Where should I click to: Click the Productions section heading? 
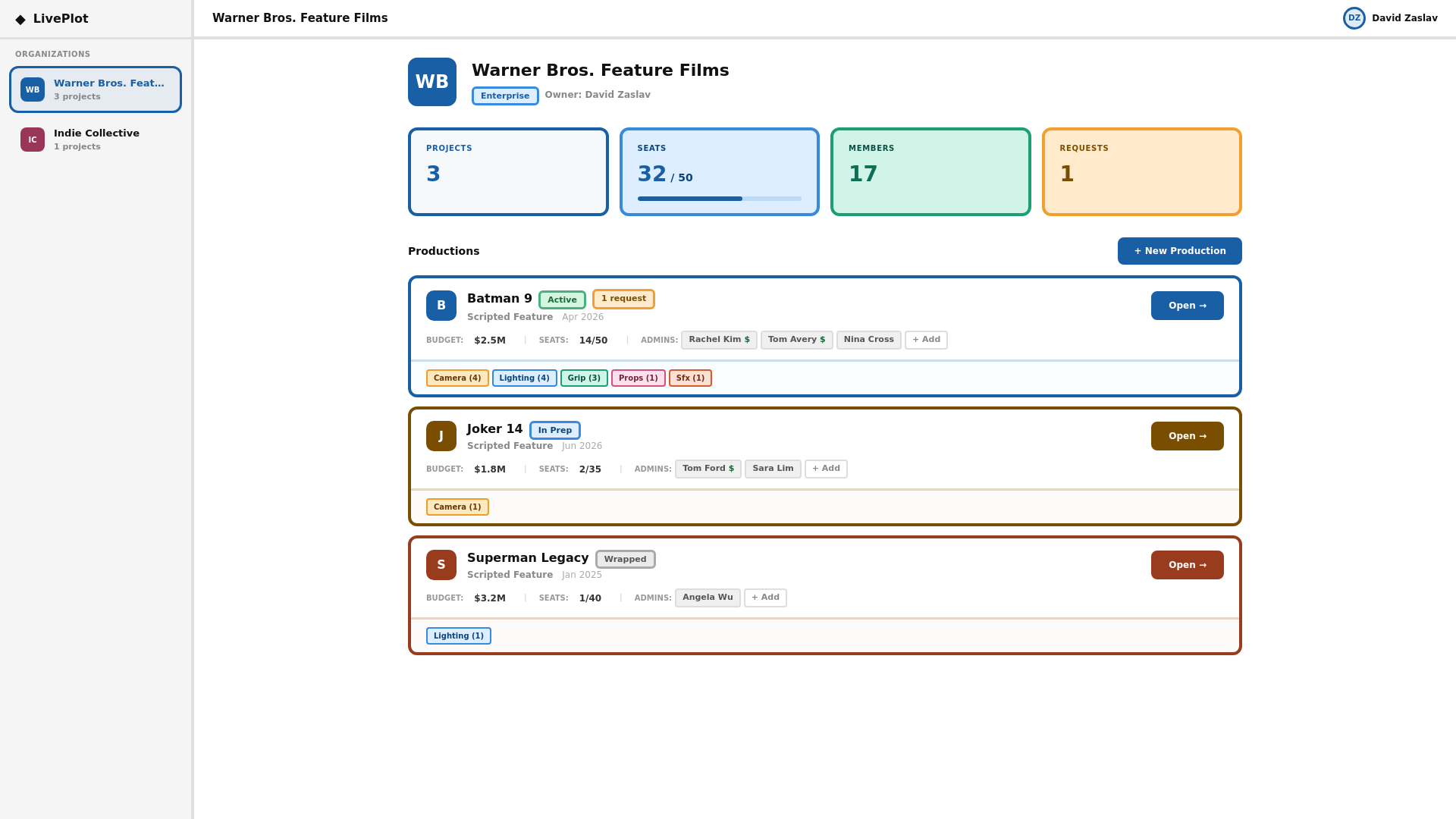(x=444, y=251)
